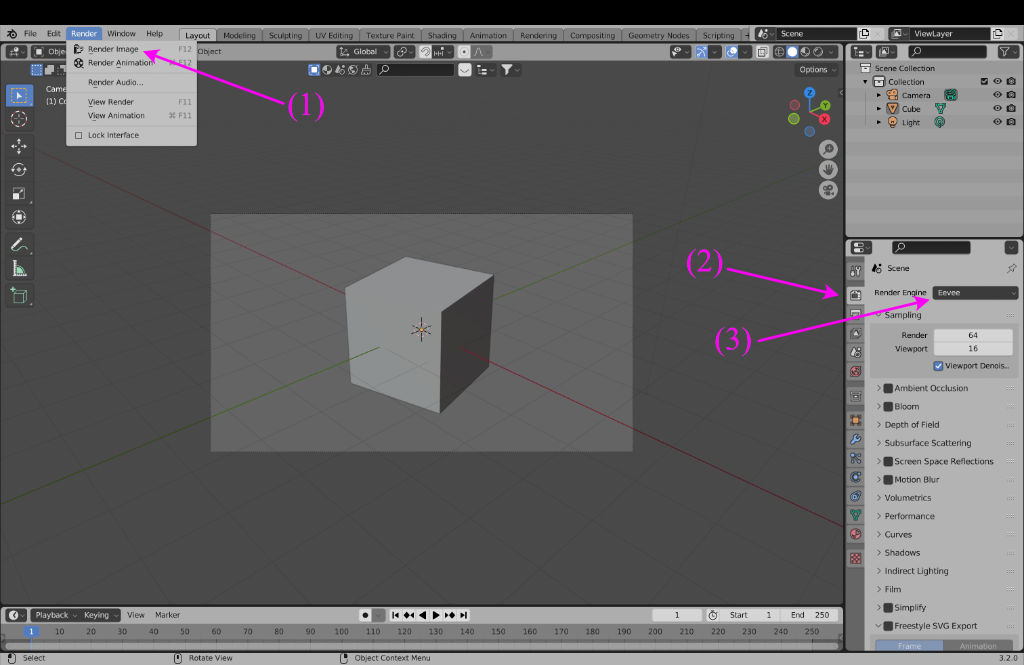The image size is (1024, 665).
Task: Toggle camera view with camera icon
Action: point(828,190)
